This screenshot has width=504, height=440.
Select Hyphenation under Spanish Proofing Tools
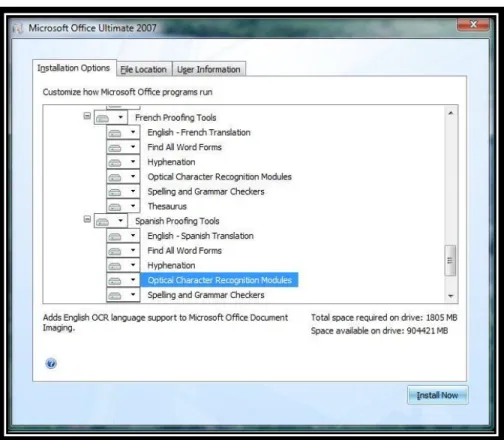171,266
